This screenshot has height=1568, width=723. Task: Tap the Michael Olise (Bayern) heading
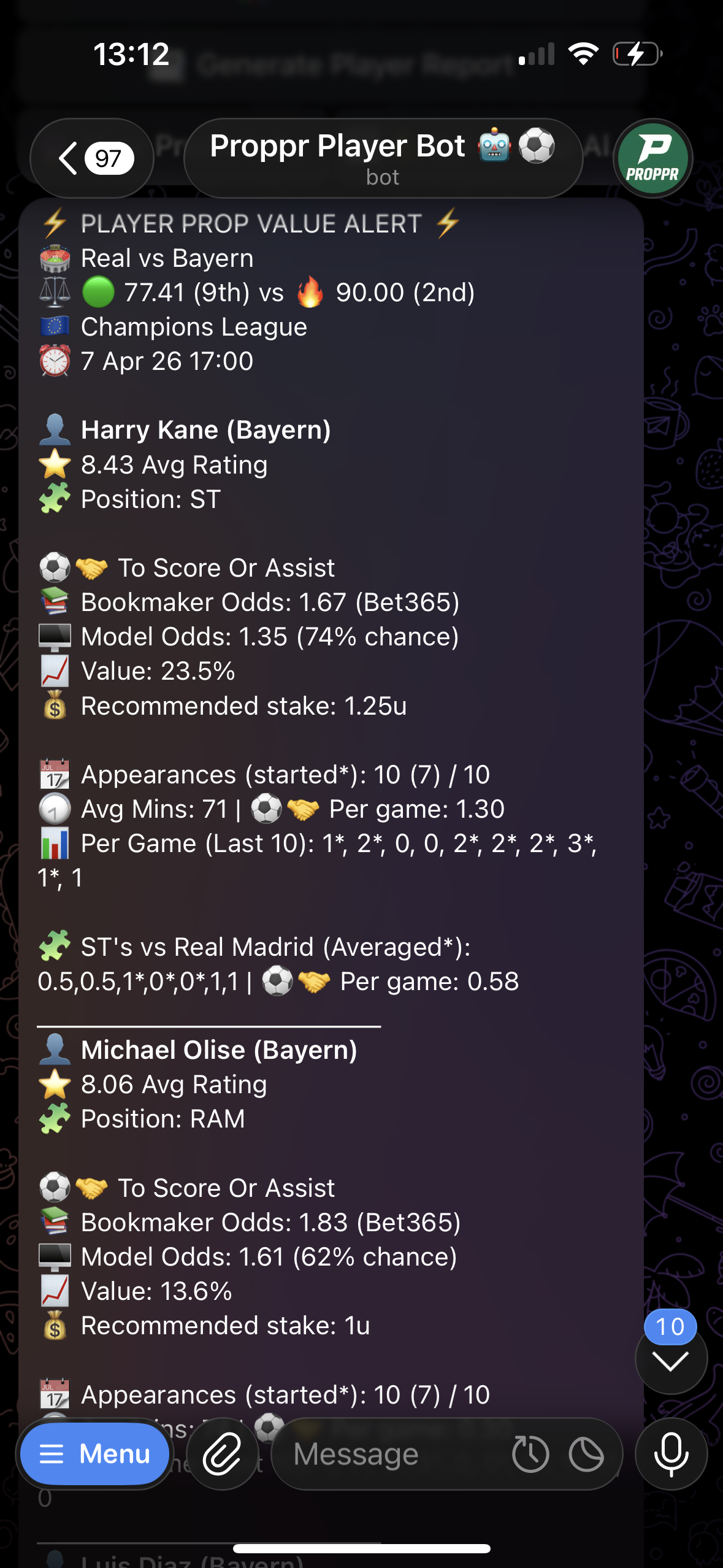pyautogui.click(x=219, y=1050)
